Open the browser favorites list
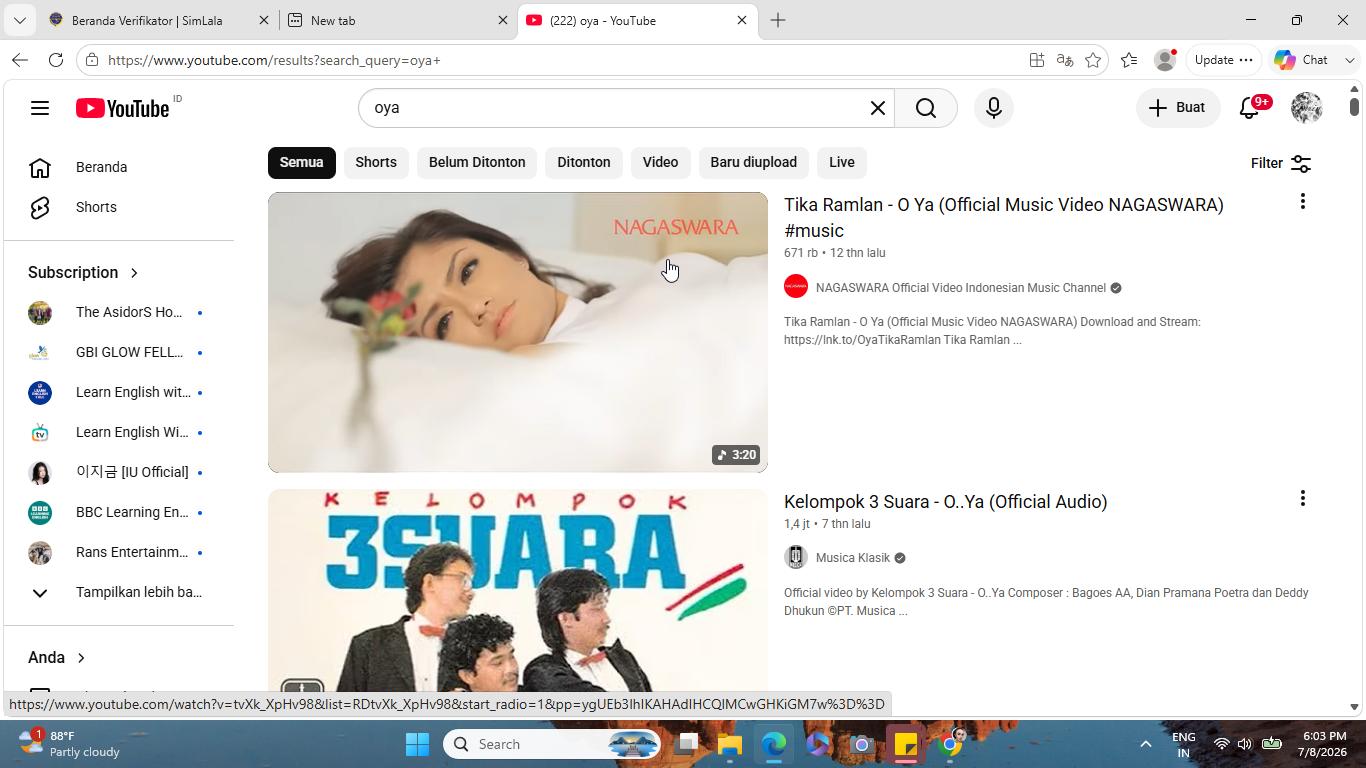This screenshot has height=768, width=1366. tap(1129, 60)
